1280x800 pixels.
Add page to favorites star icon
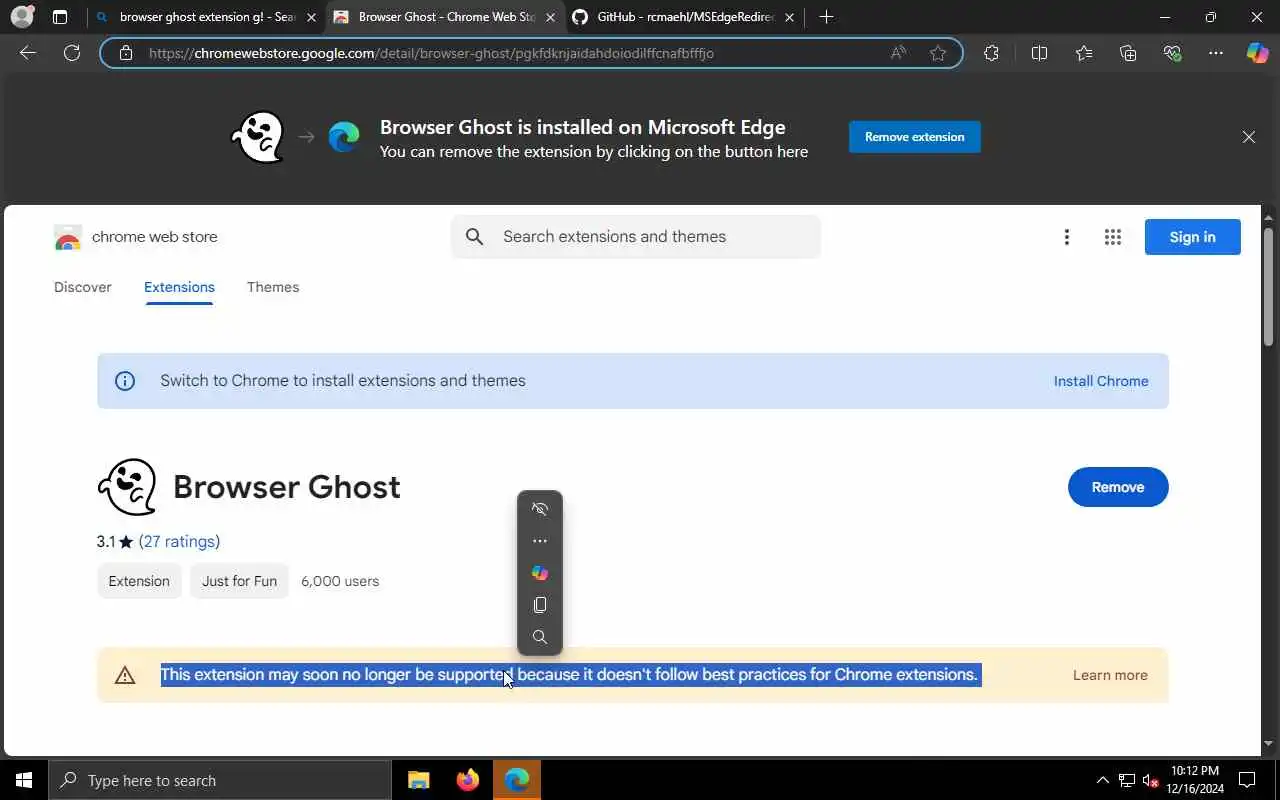938,53
